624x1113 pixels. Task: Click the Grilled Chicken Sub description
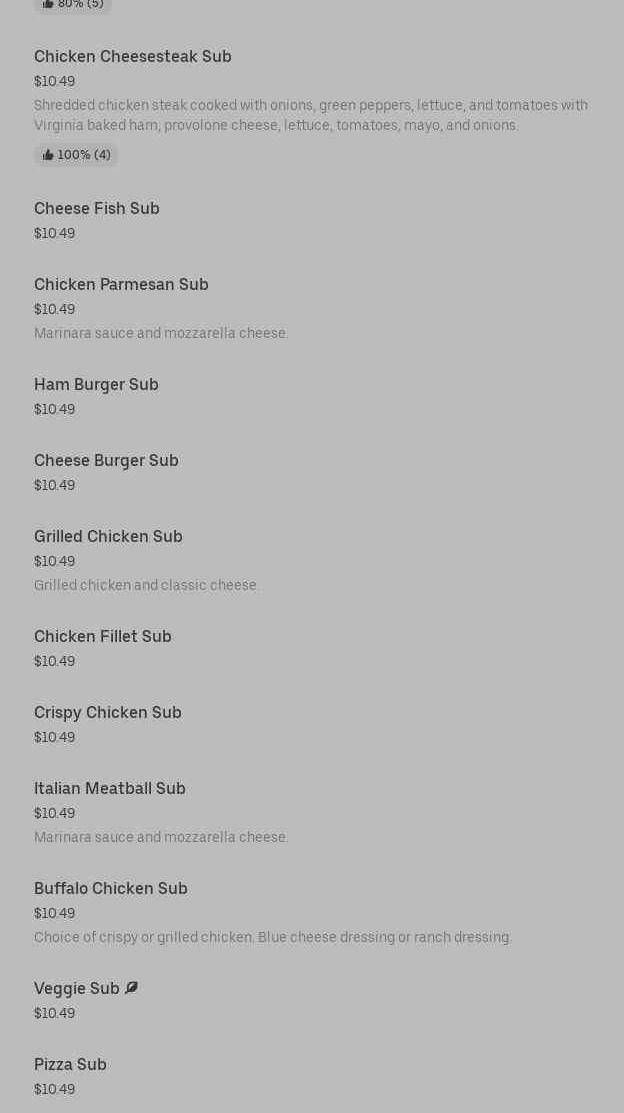click(x=146, y=585)
